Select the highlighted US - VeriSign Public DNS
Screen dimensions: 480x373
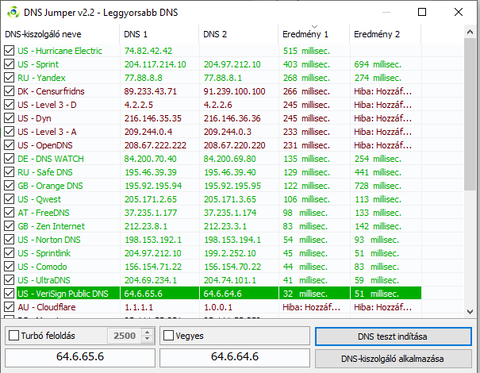63,294
